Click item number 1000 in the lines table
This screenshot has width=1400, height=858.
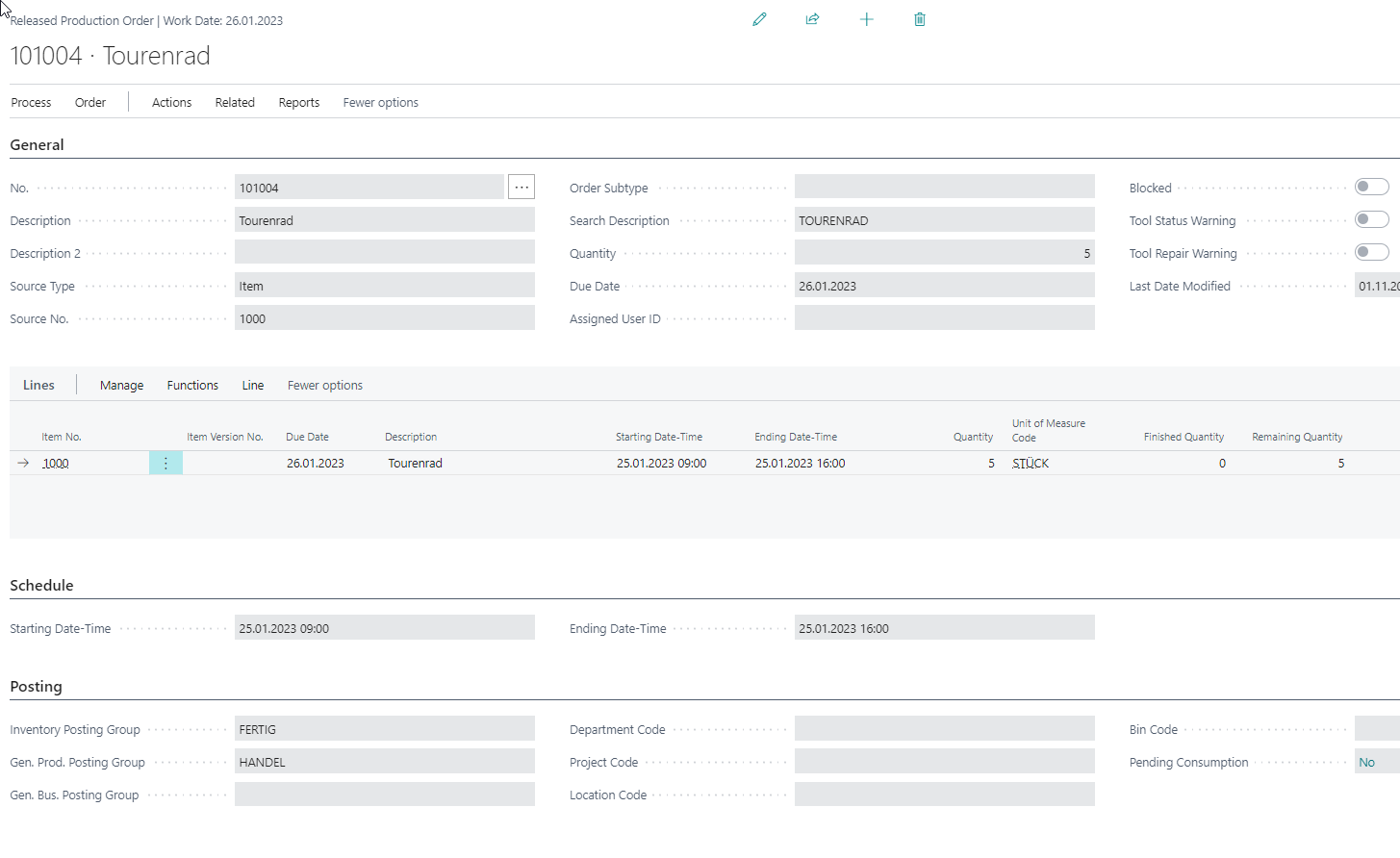[56, 463]
